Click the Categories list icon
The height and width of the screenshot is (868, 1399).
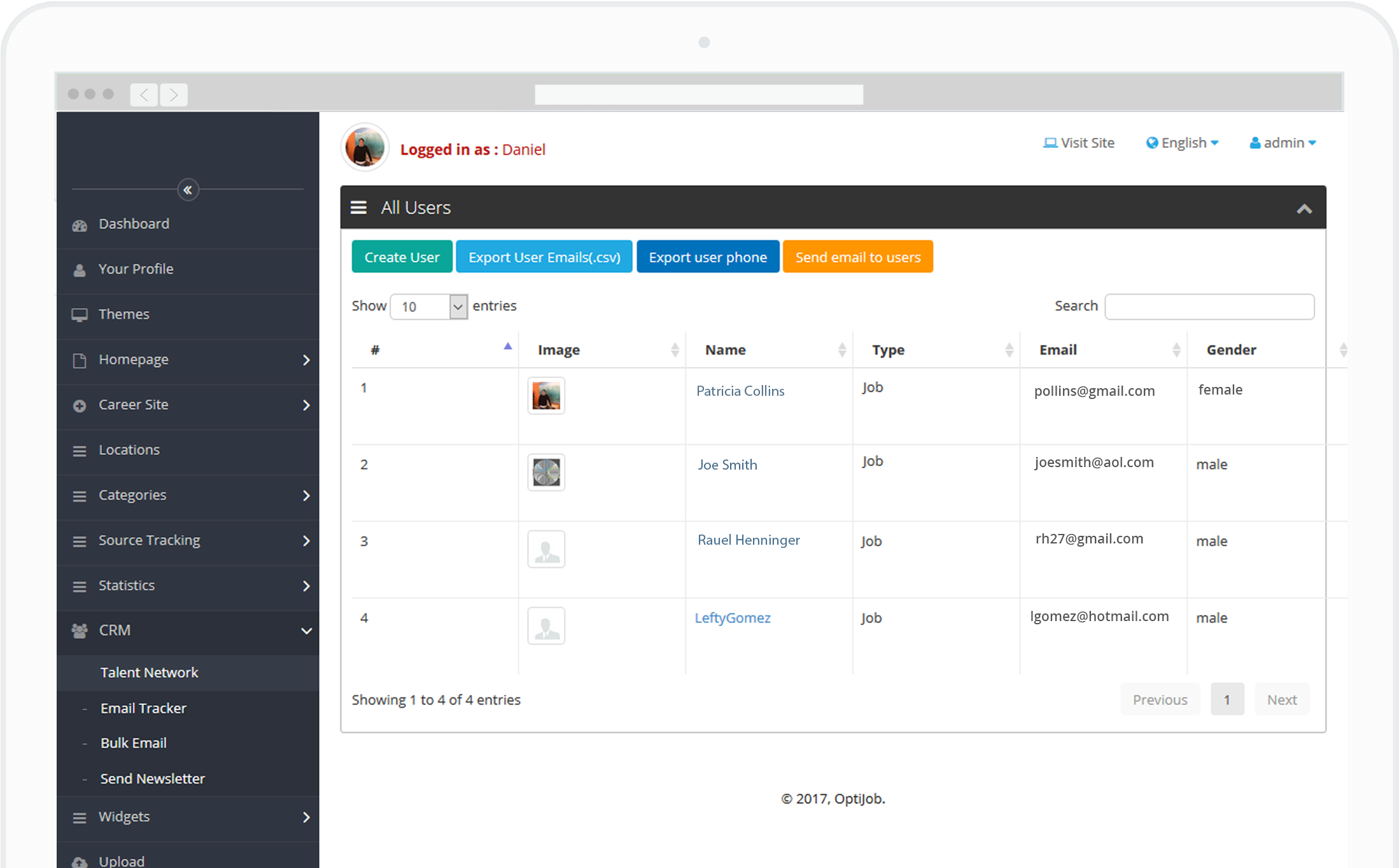[x=80, y=496]
